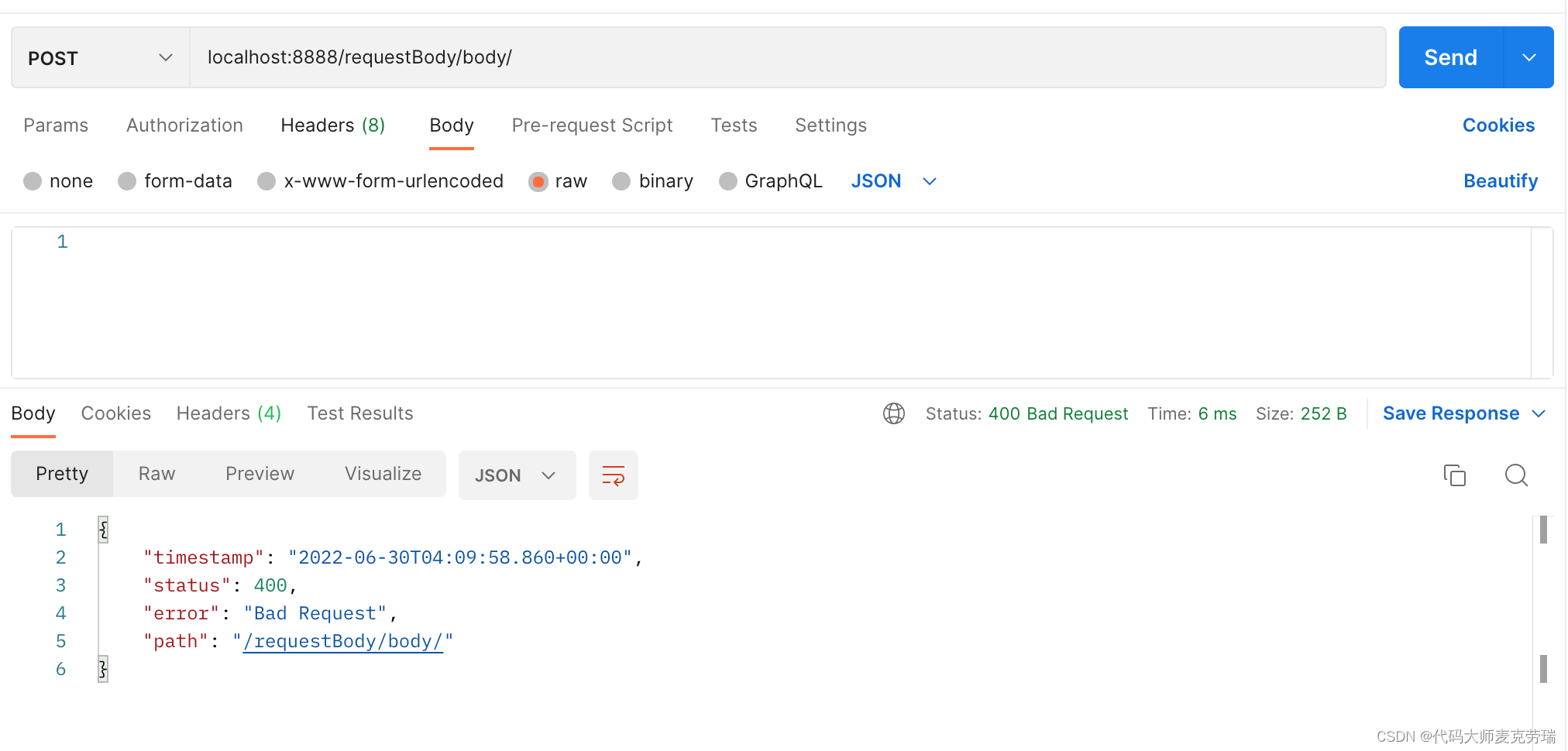Switch response view to Pretty

[62, 474]
